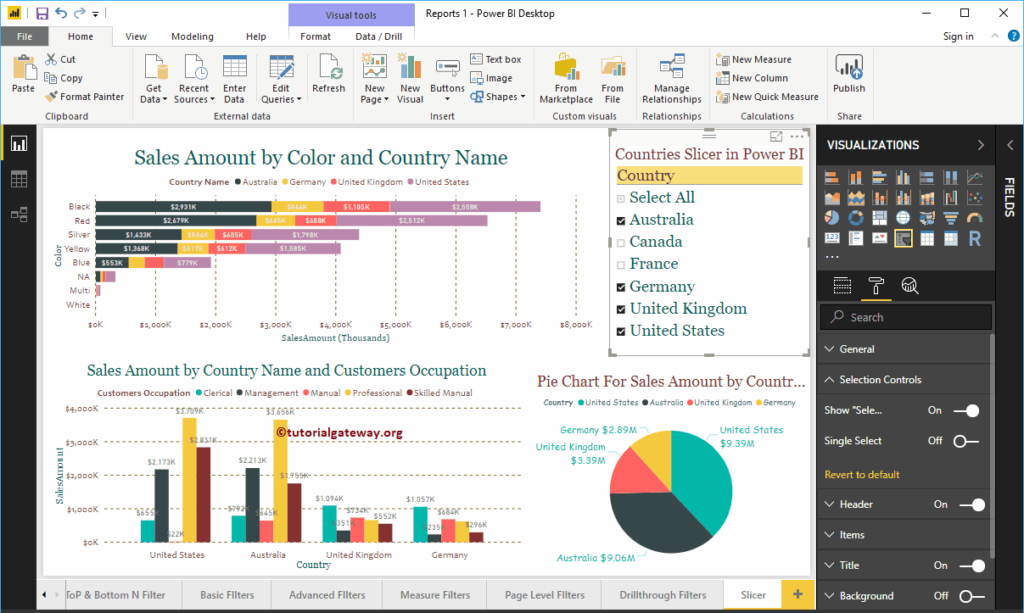Check the Canada slicer checkbox

tap(621, 243)
